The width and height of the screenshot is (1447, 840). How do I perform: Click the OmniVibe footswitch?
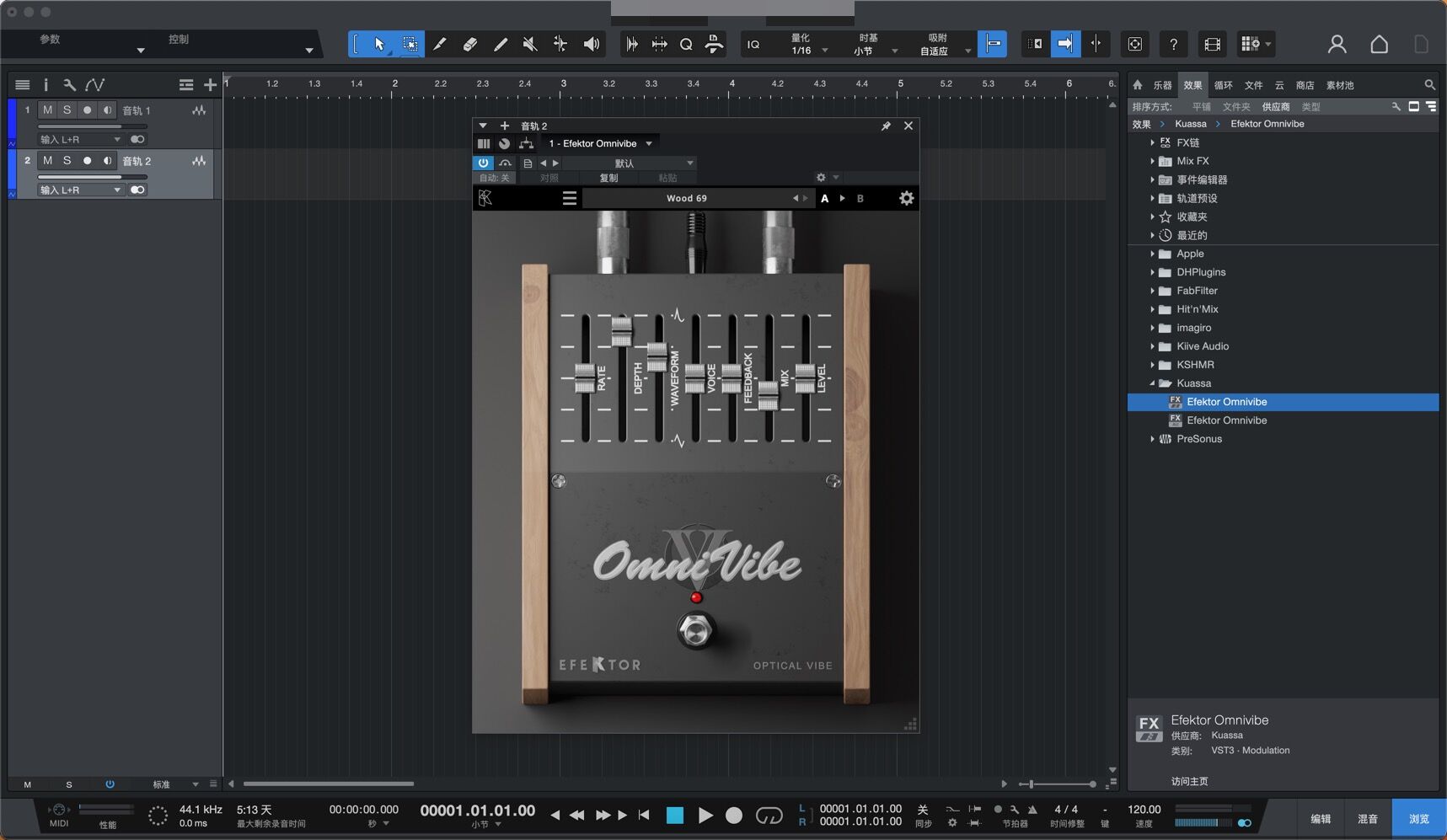click(695, 630)
